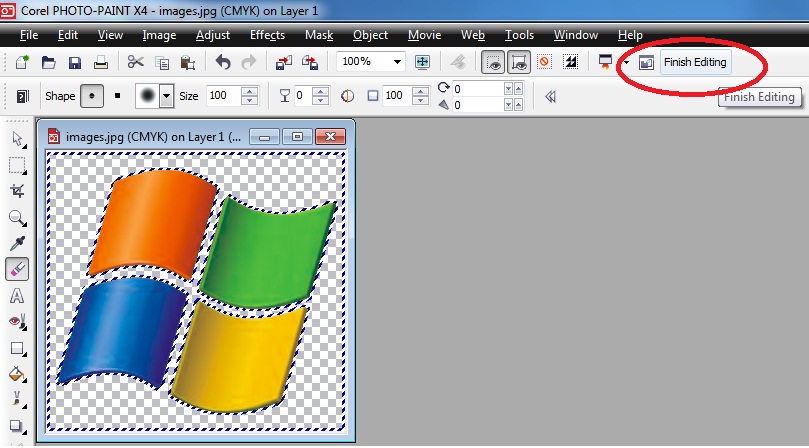Toggle the object marquee visibility button

(519, 62)
